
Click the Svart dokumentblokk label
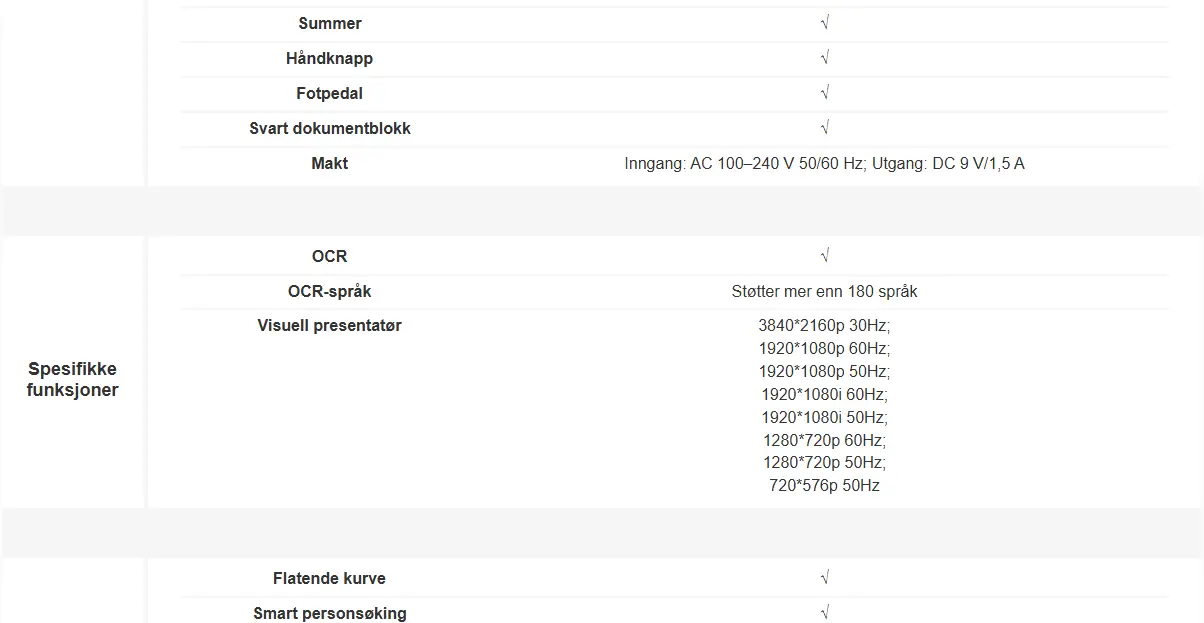329,128
